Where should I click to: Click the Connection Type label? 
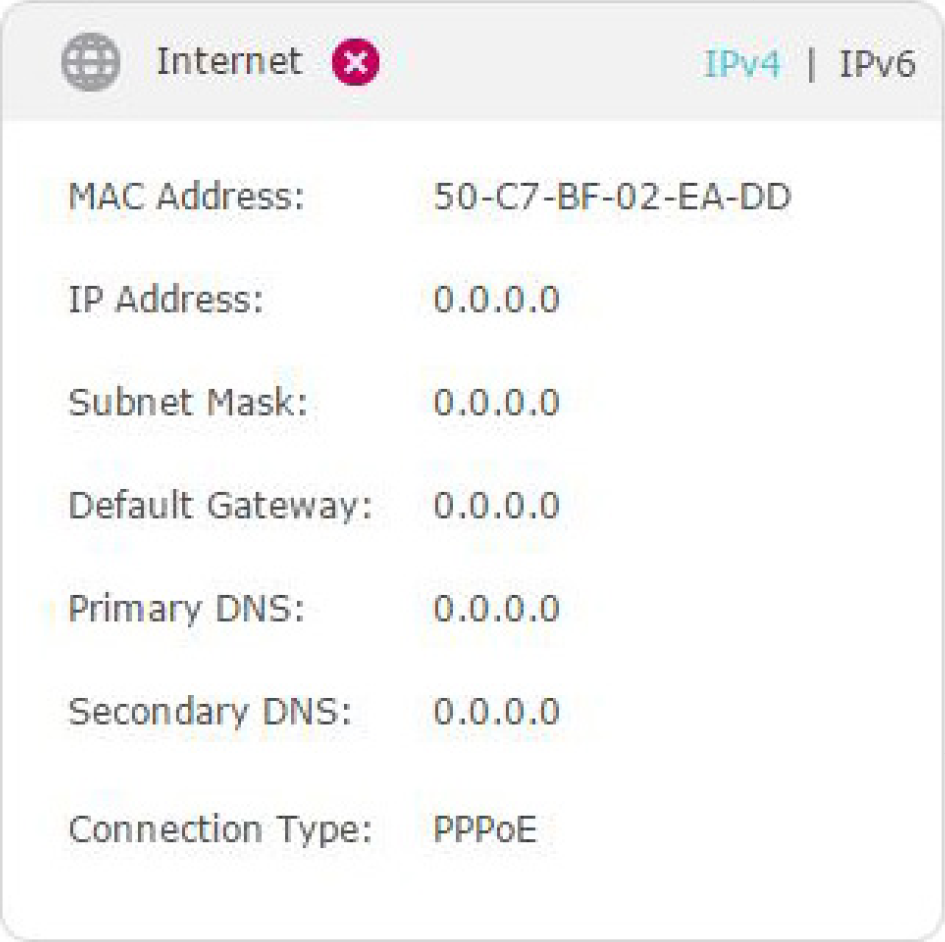(x=221, y=831)
